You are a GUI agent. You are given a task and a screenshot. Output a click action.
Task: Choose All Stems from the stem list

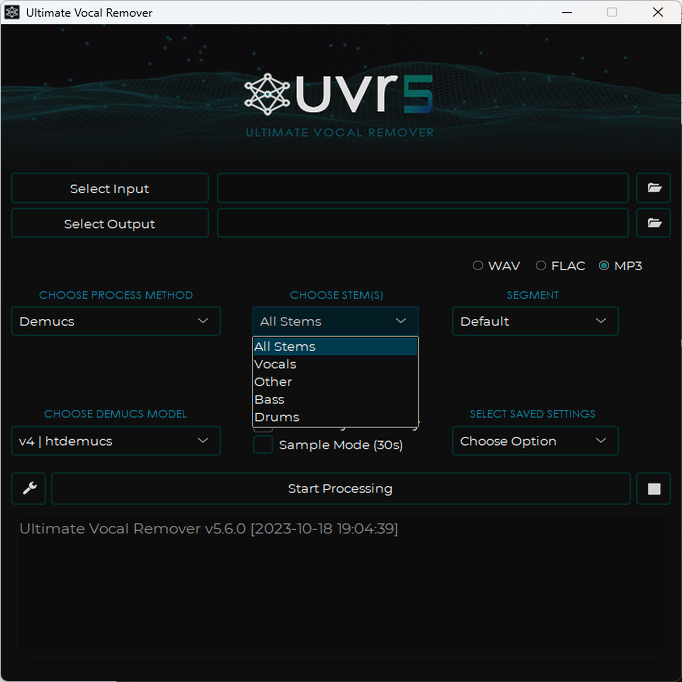335,347
